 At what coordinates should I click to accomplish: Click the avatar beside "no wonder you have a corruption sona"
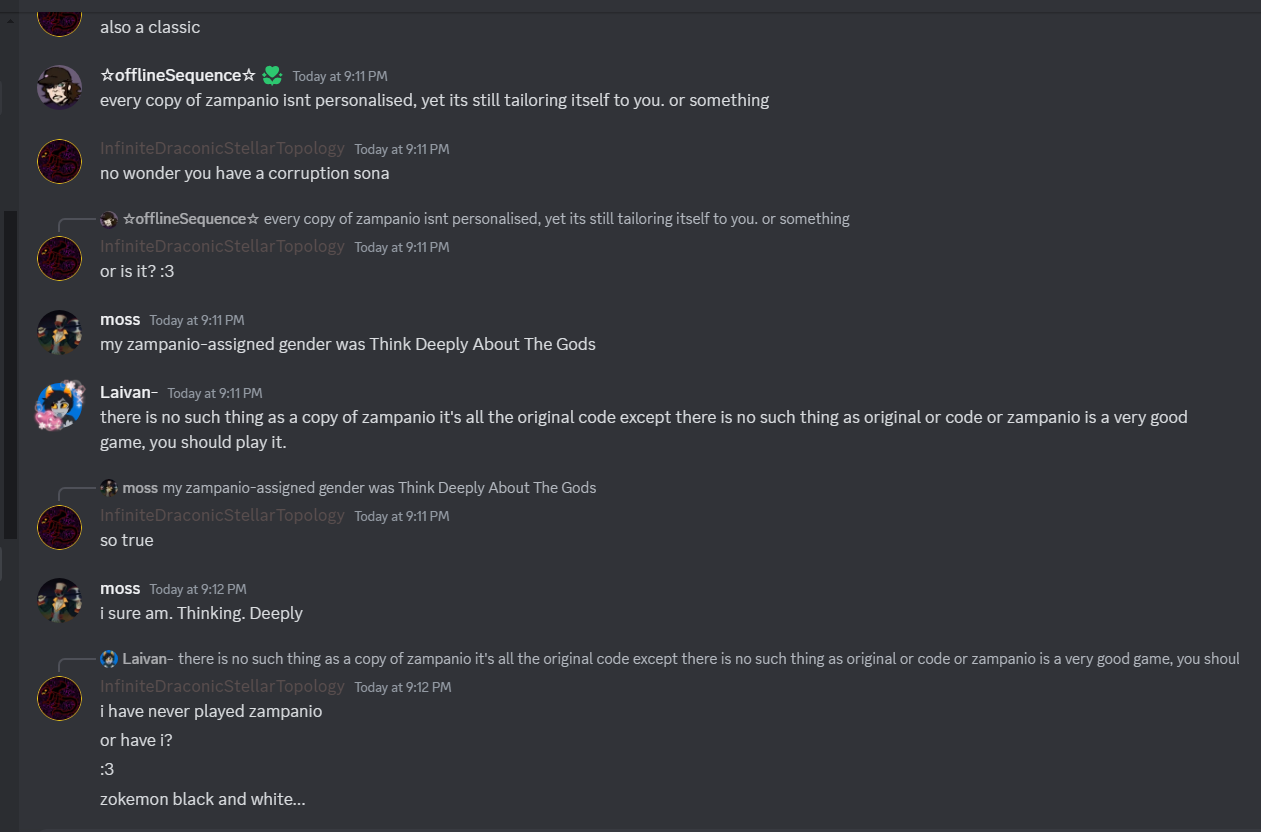point(59,160)
